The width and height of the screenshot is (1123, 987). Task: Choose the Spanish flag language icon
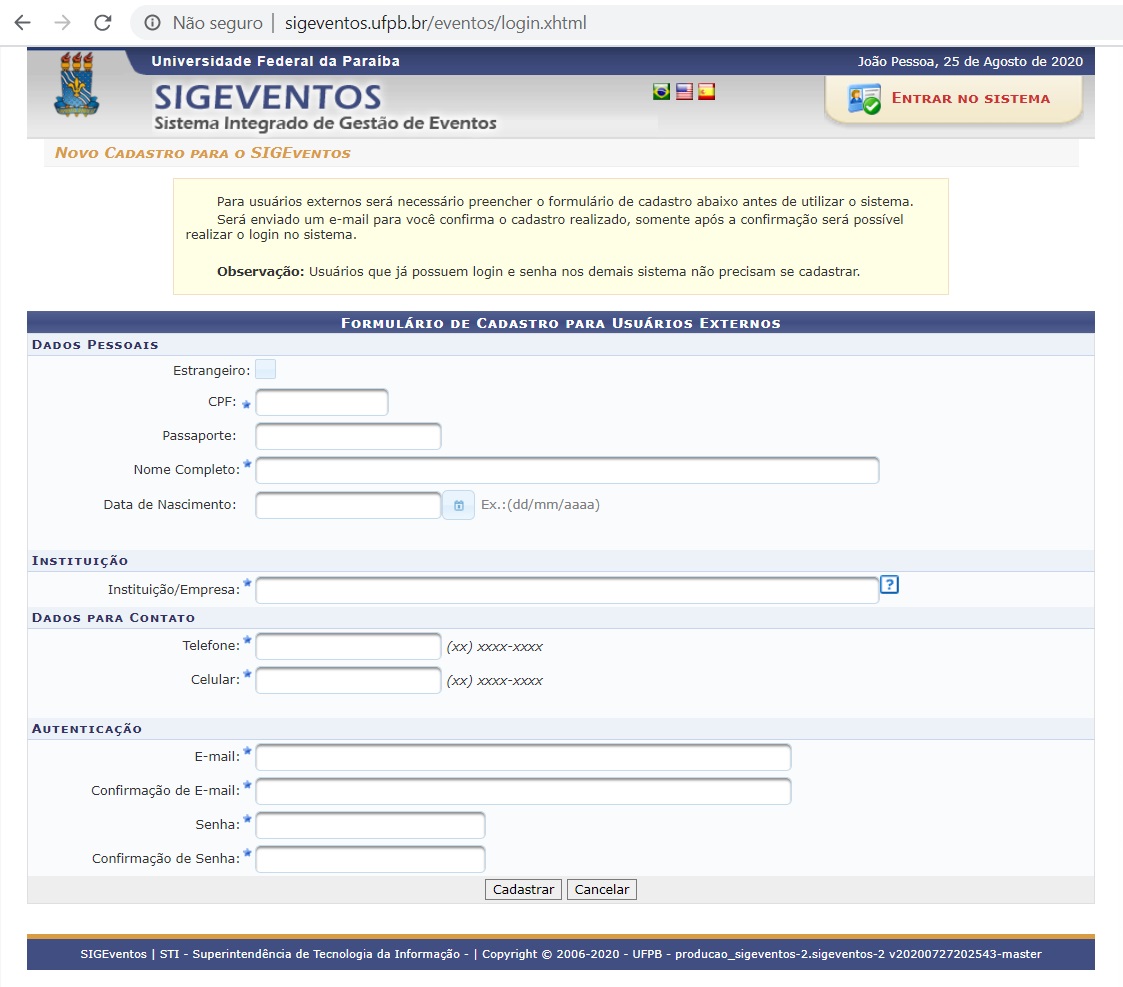[x=706, y=92]
